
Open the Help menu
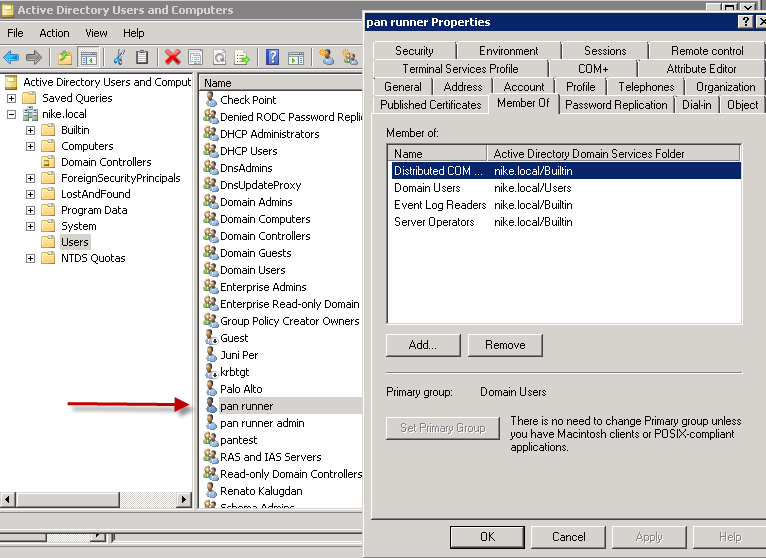[x=133, y=33]
